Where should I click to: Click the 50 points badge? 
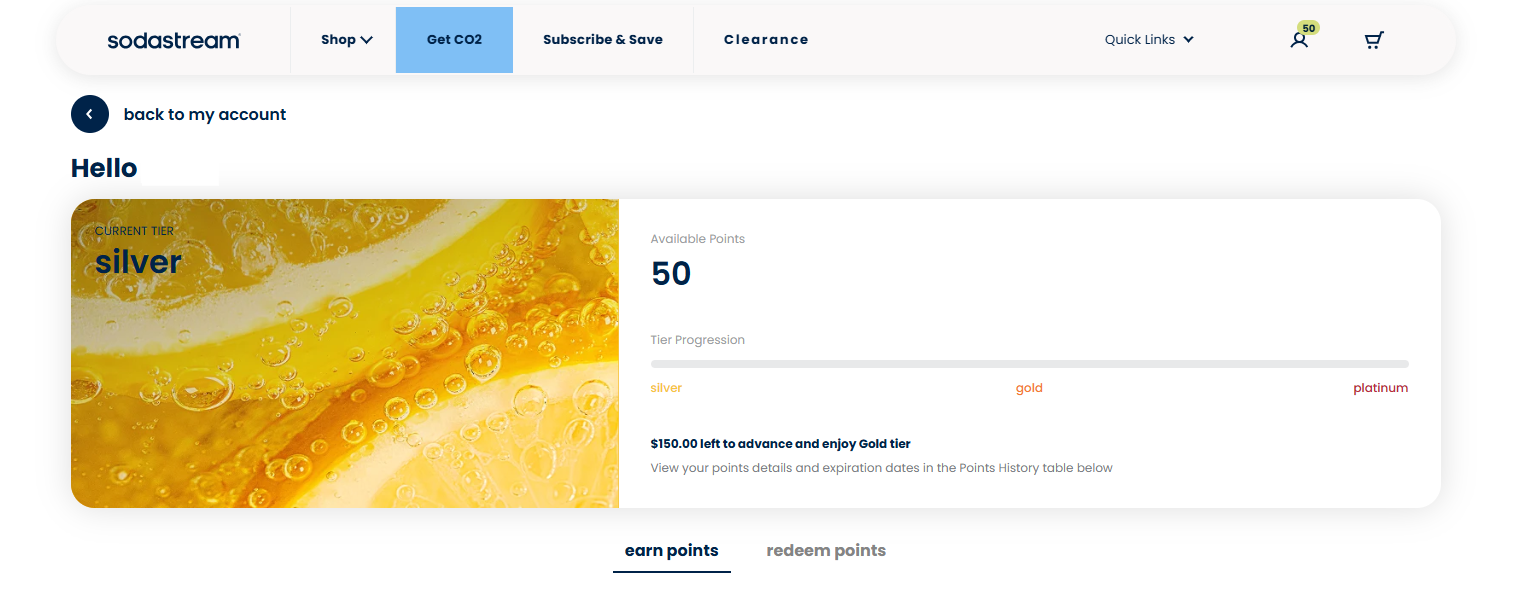(1308, 28)
